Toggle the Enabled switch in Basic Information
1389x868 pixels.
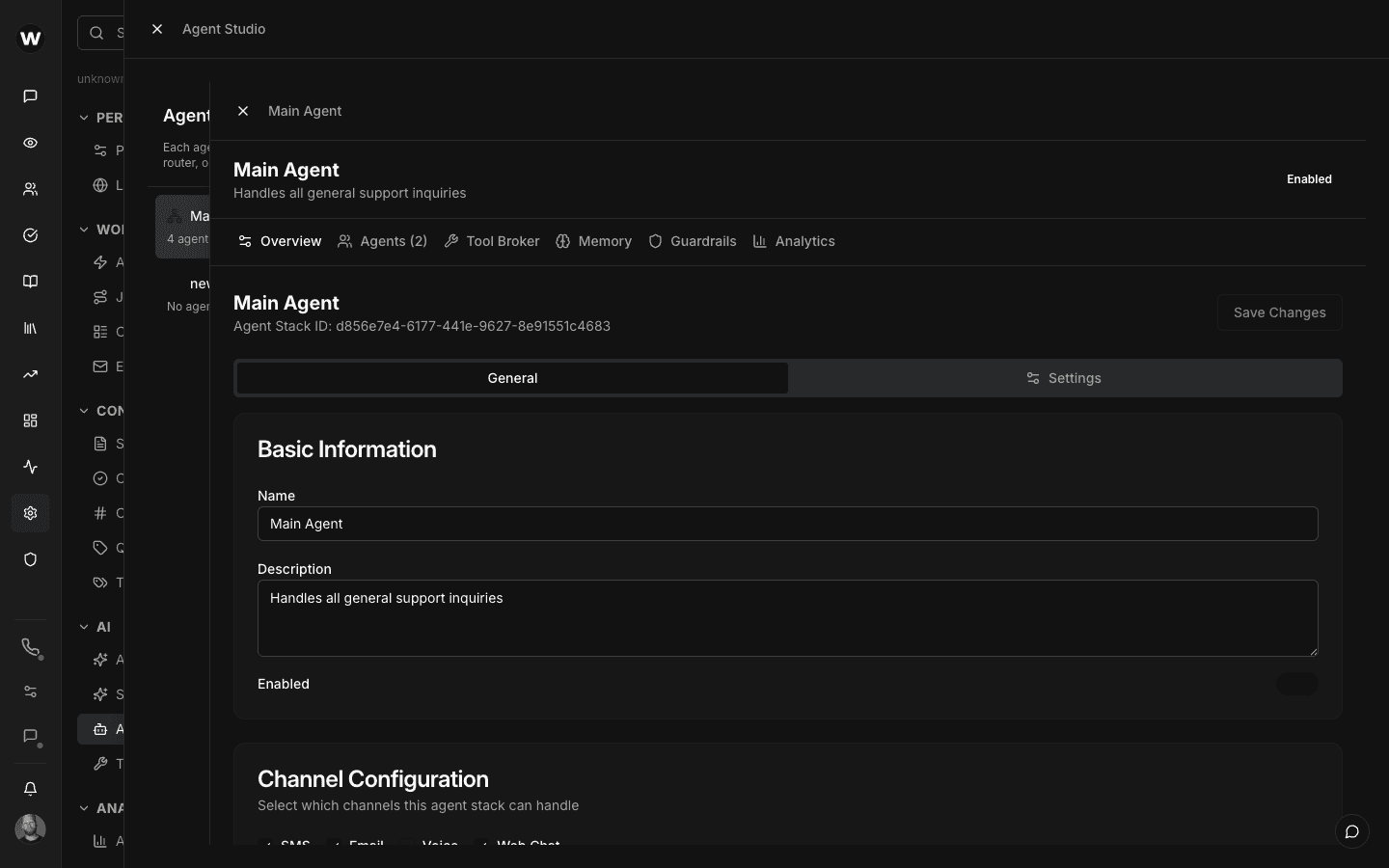(x=1297, y=684)
